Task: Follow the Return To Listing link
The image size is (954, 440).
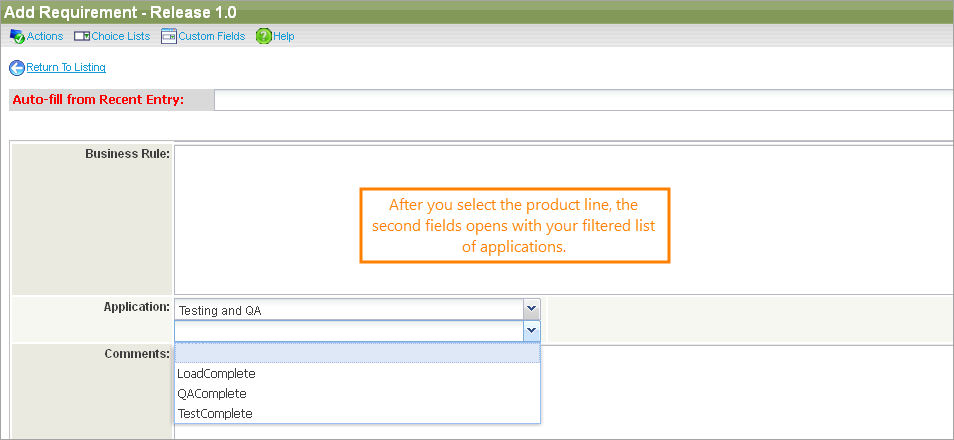Action: click(x=66, y=68)
